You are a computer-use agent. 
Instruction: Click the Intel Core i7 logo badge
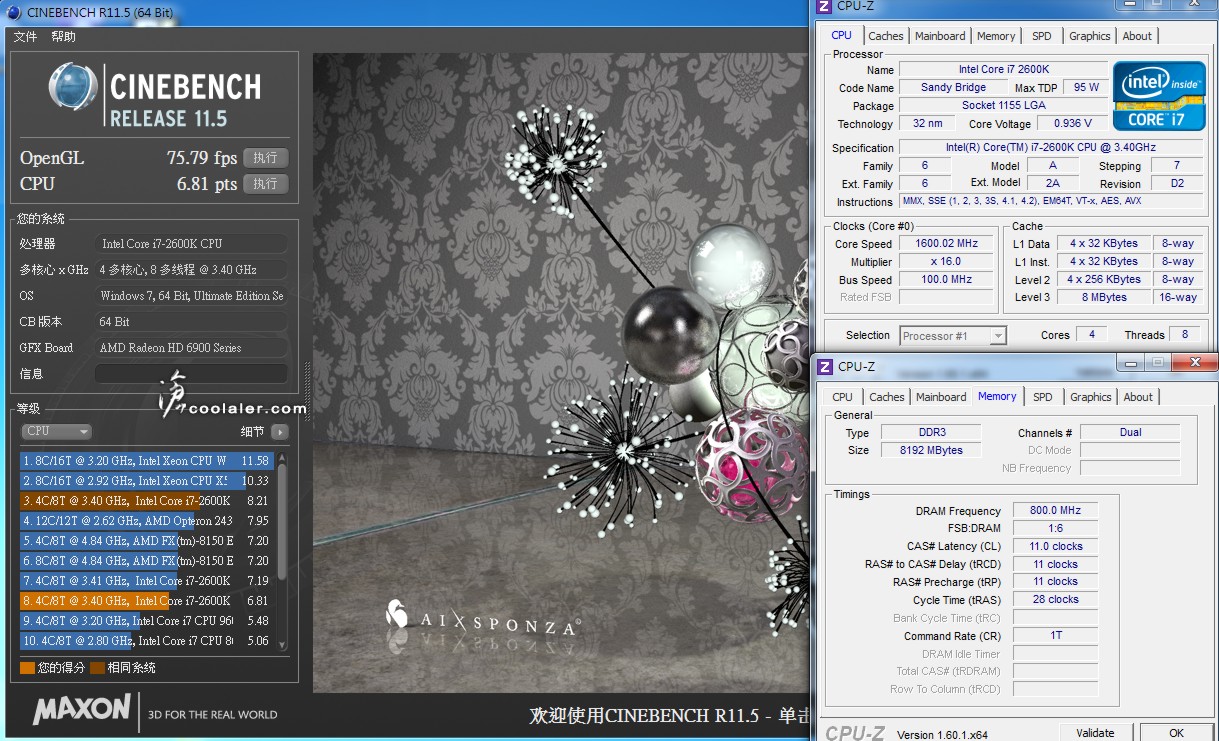pos(1158,96)
